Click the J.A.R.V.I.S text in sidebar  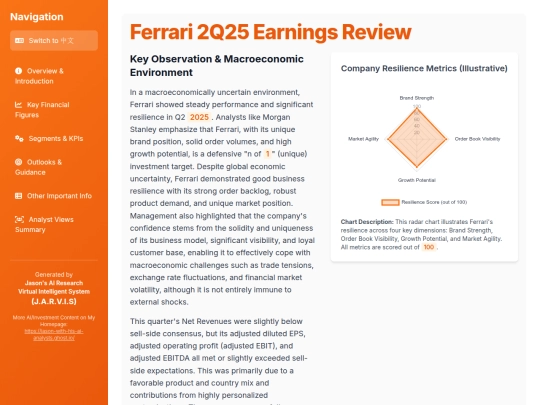(x=54, y=301)
